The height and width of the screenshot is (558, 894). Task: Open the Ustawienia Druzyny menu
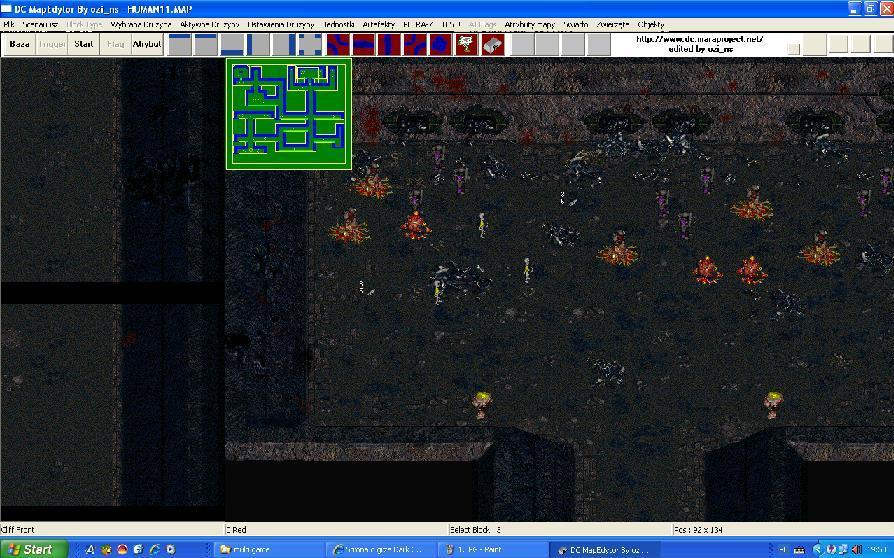[281, 25]
